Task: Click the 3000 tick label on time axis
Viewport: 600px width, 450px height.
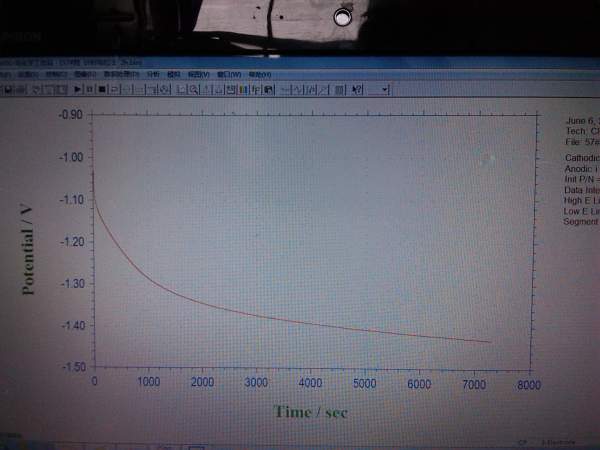Action: pyautogui.click(x=256, y=382)
